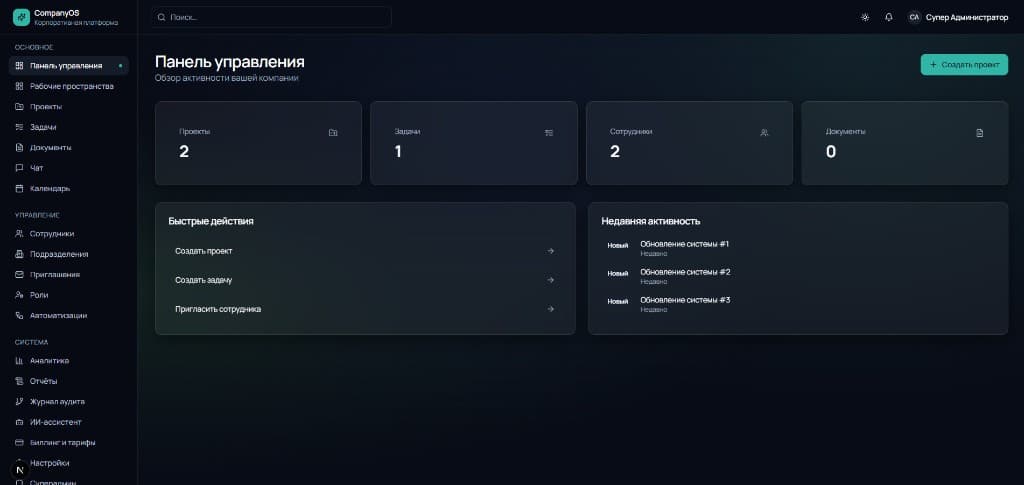
Task: Click the Роли sidebar icon
Action: [x=19, y=295]
